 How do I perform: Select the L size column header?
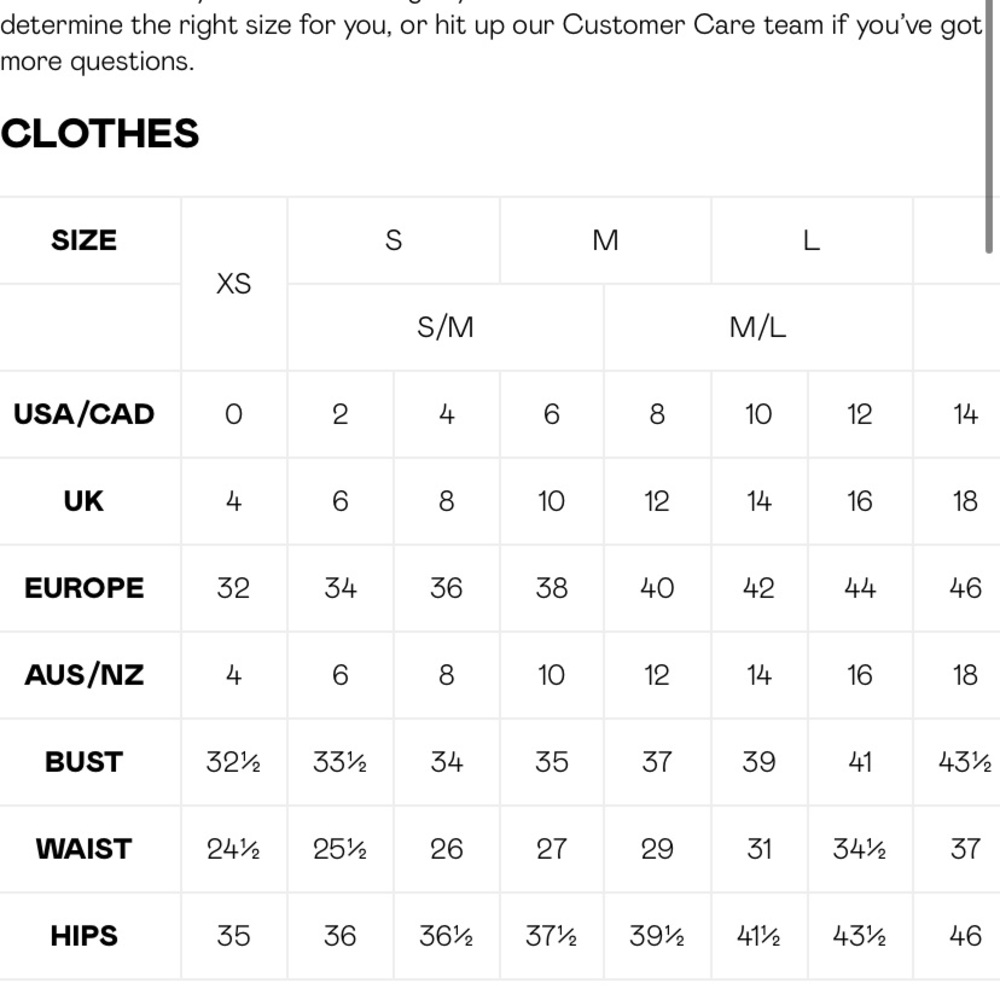coord(811,240)
